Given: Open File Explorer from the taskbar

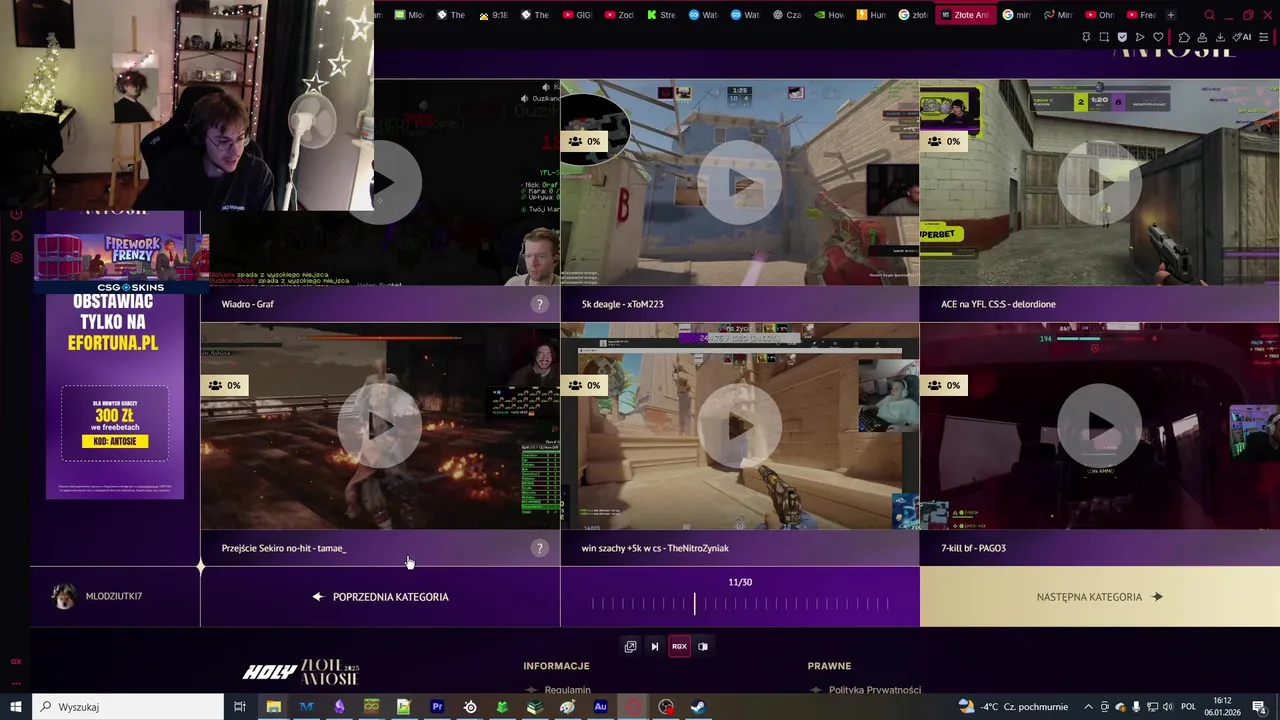Looking at the screenshot, I should point(273,707).
